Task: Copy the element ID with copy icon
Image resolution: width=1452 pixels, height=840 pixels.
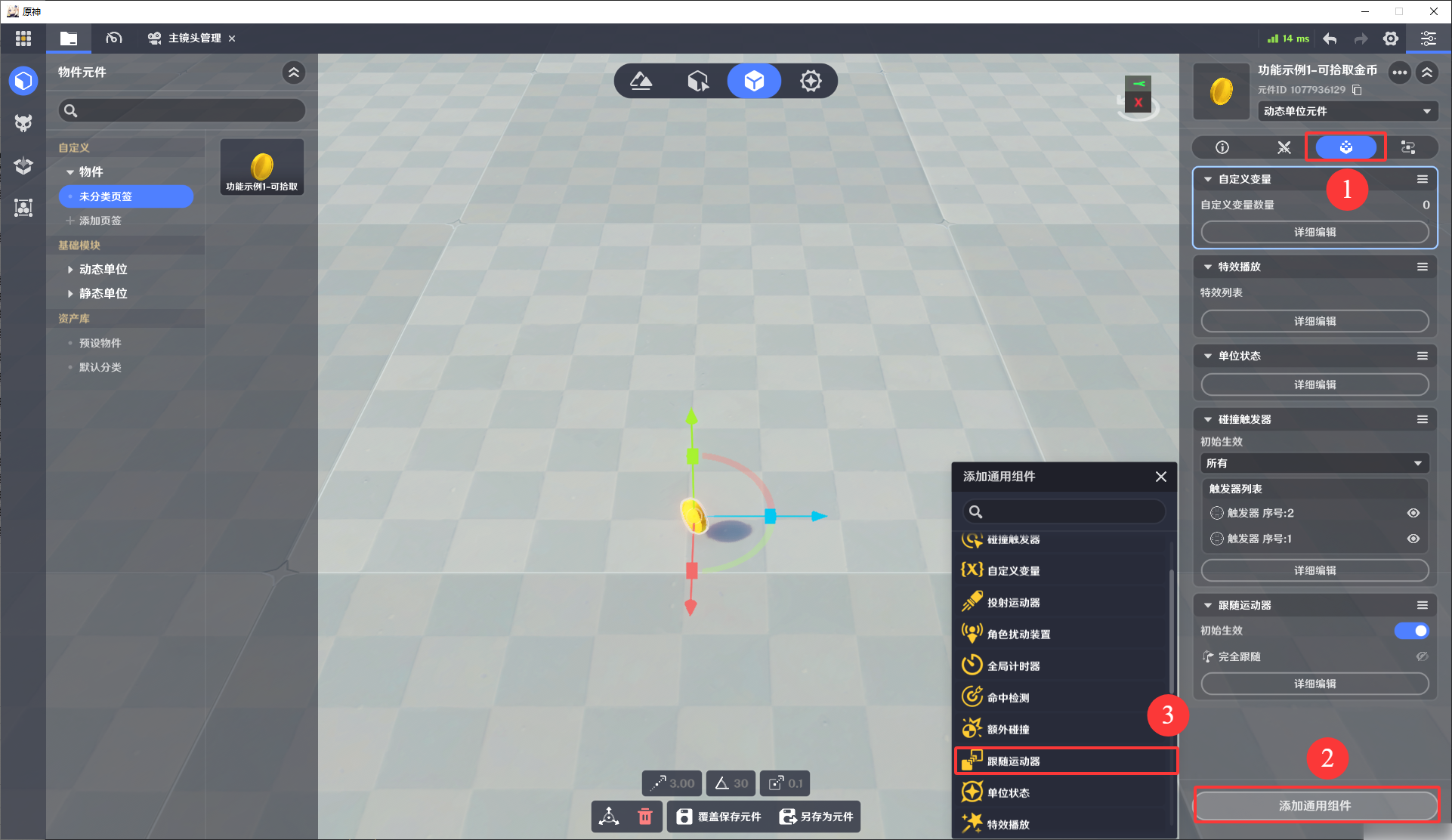Action: pos(1358,90)
